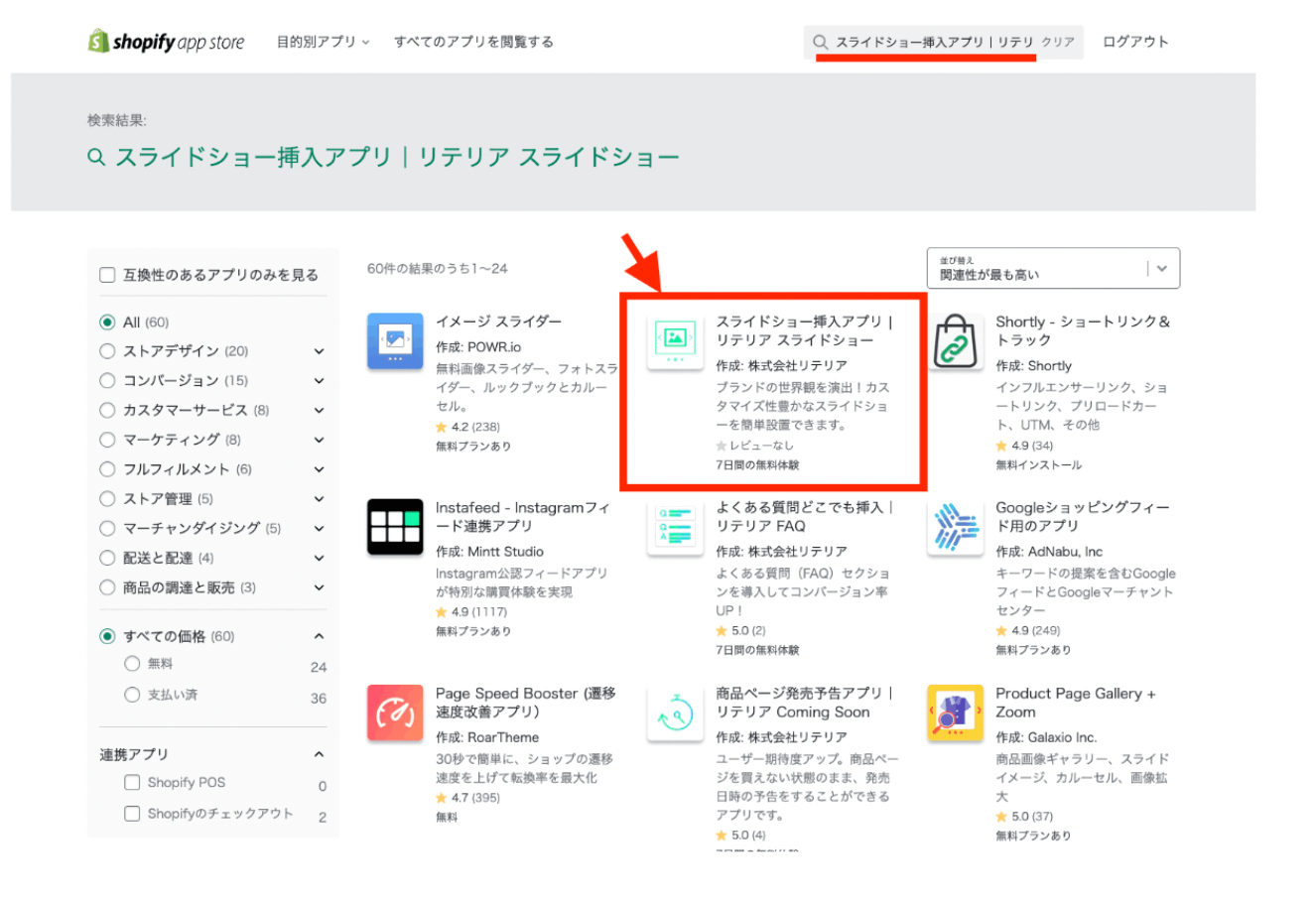Expand the マーケティング category chevron
The width and height of the screenshot is (1316, 906).
pyautogui.click(x=319, y=440)
